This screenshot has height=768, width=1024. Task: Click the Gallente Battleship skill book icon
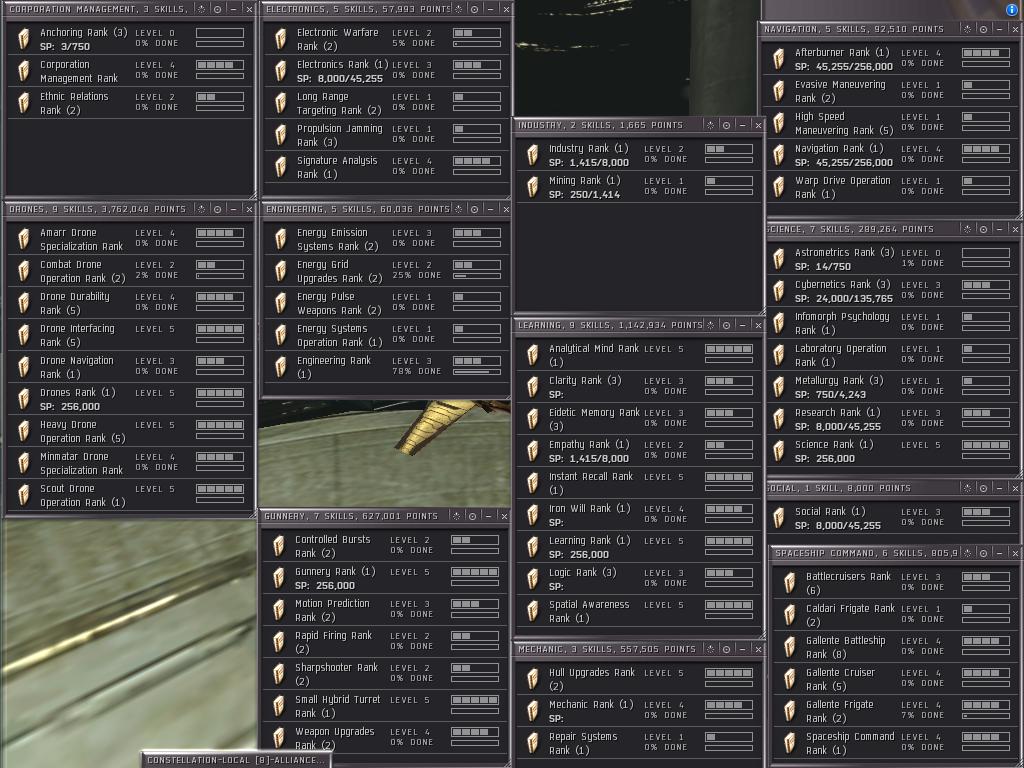790,647
